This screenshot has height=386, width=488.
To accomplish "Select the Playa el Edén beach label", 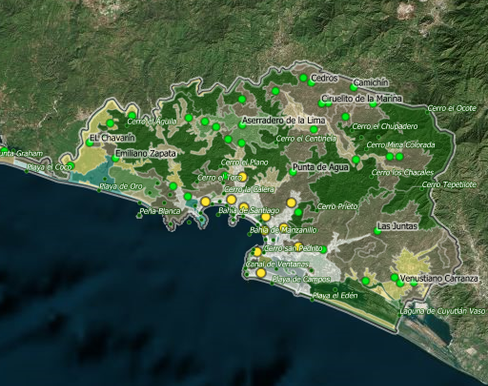I will click(x=335, y=295).
